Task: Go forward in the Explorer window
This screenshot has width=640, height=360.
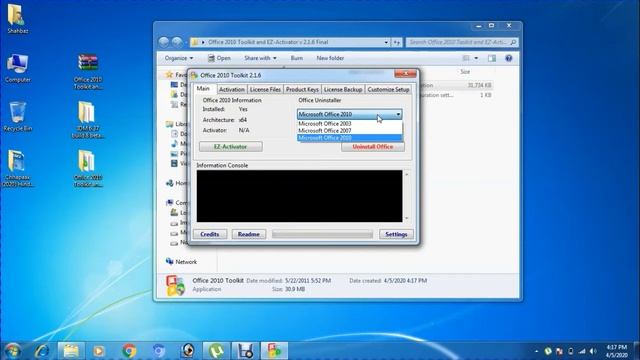Action: pyautogui.click(x=177, y=42)
